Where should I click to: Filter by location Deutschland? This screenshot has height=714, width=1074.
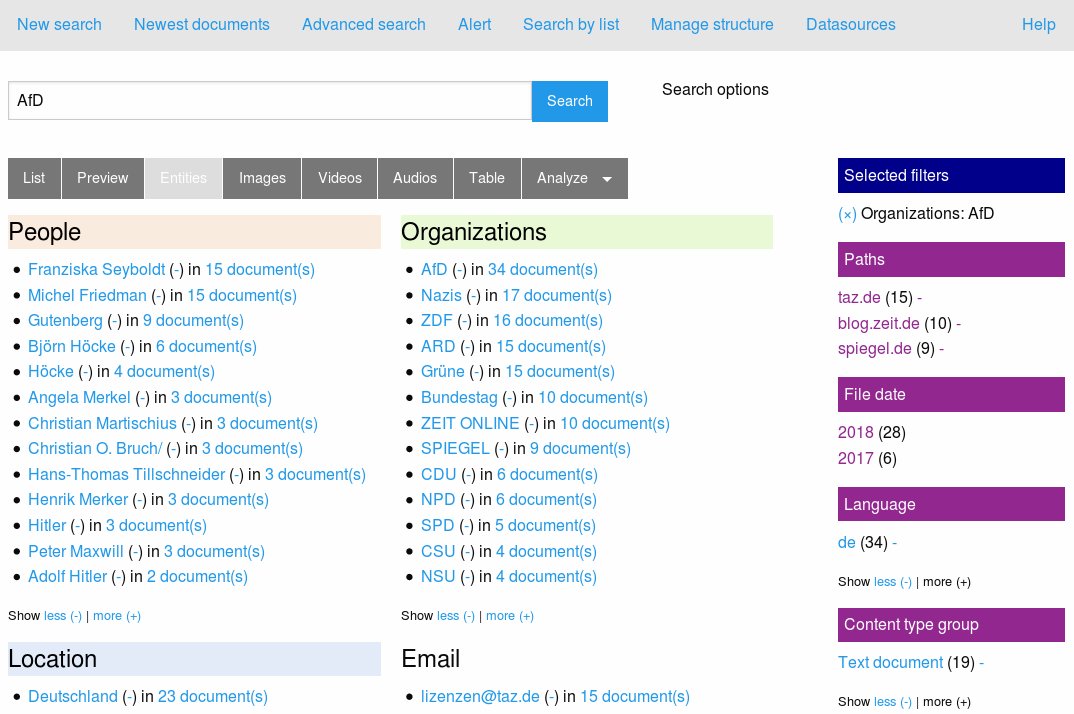tap(73, 696)
